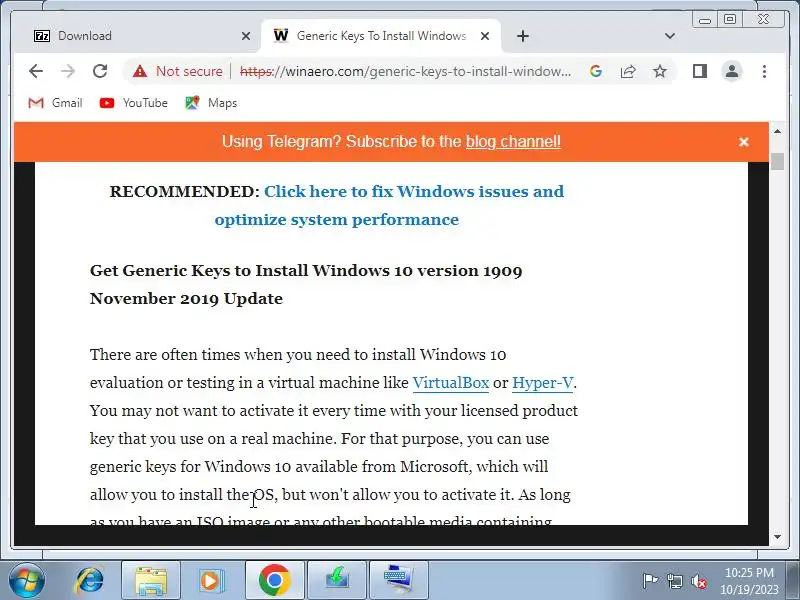Reload the current page
This screenshot has width=800, height=600.
point(100,71)
